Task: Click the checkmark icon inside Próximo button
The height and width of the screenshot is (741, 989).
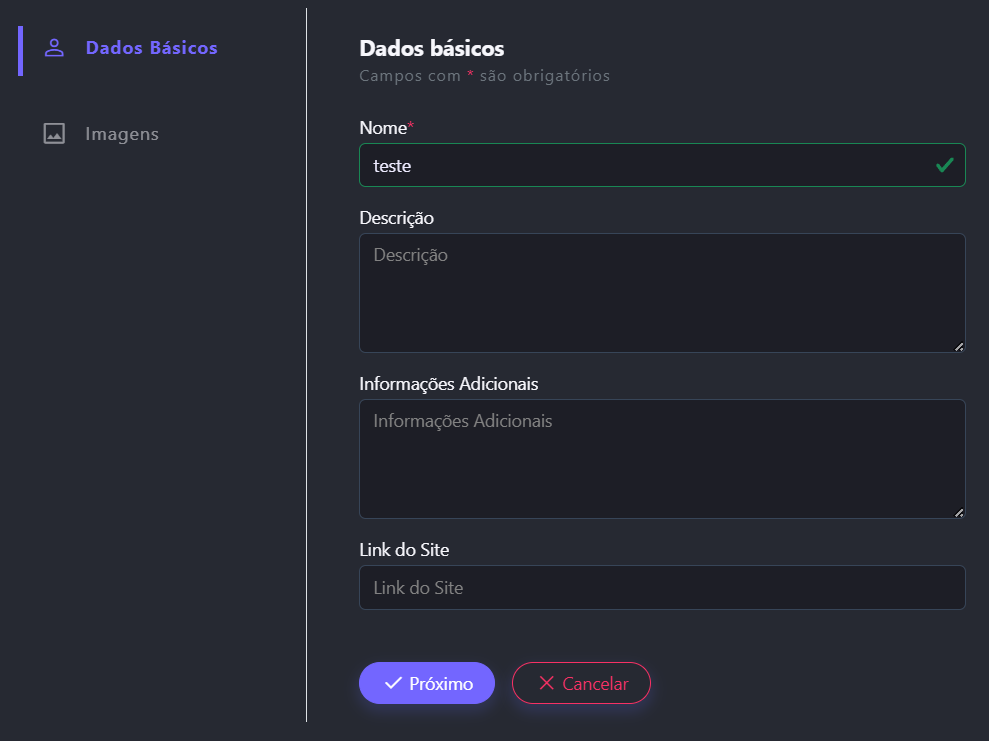Action: click(393, 683)
